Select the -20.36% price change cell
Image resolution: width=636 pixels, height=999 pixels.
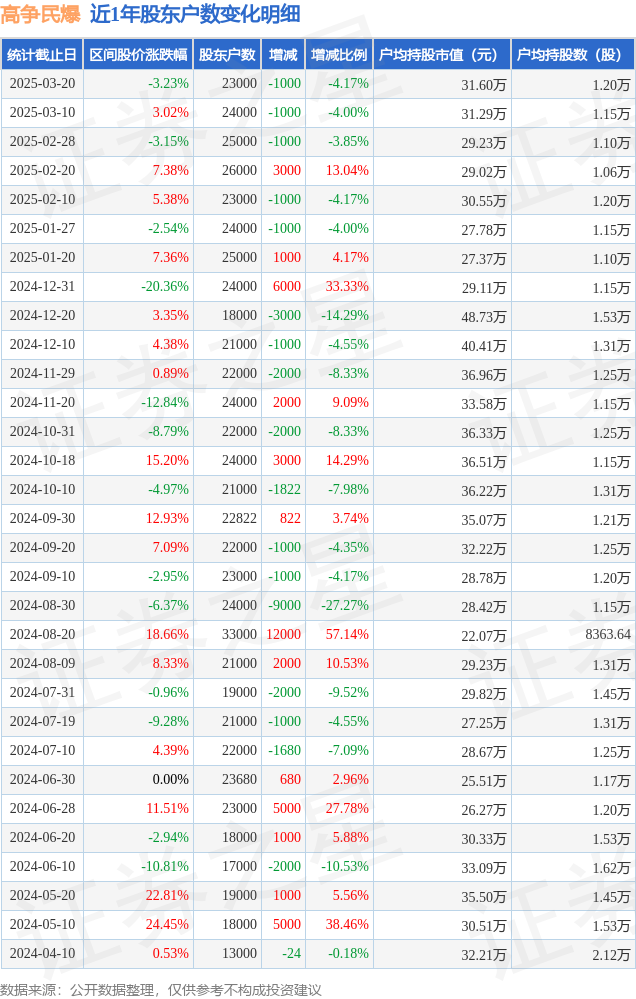pos(165,287)
